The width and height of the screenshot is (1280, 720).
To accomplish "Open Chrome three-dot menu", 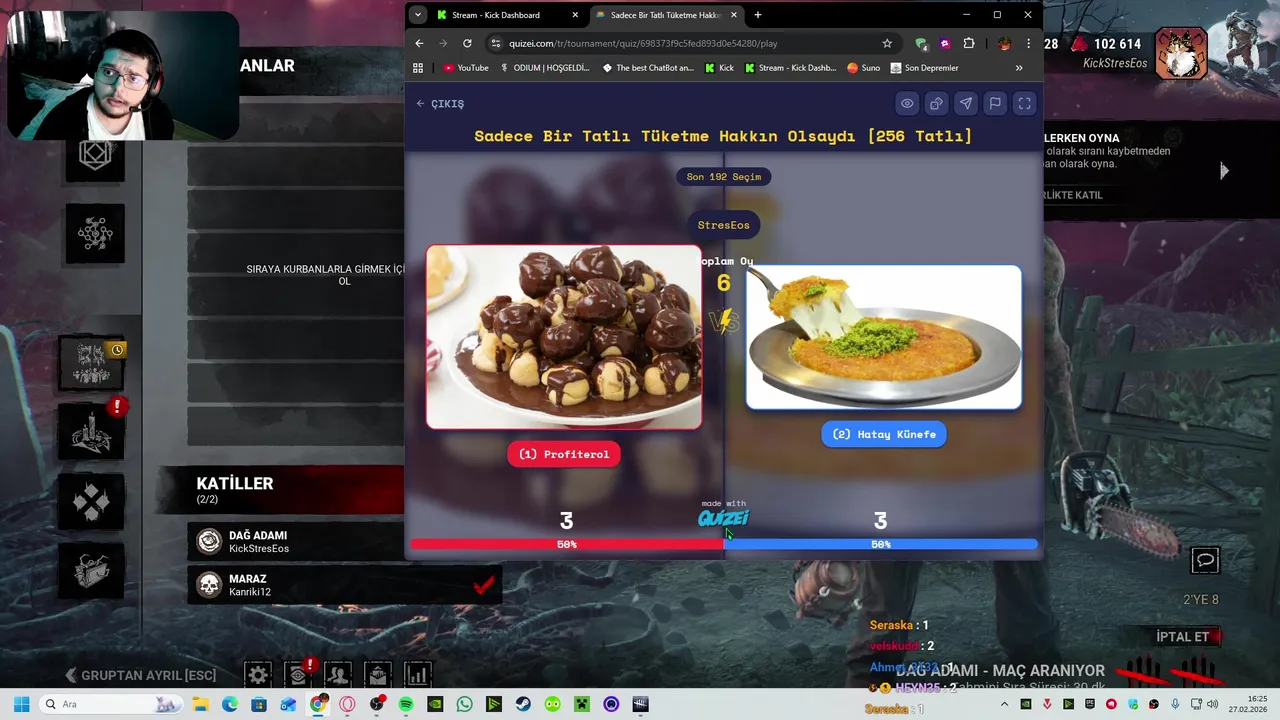I will (1028, 43).
